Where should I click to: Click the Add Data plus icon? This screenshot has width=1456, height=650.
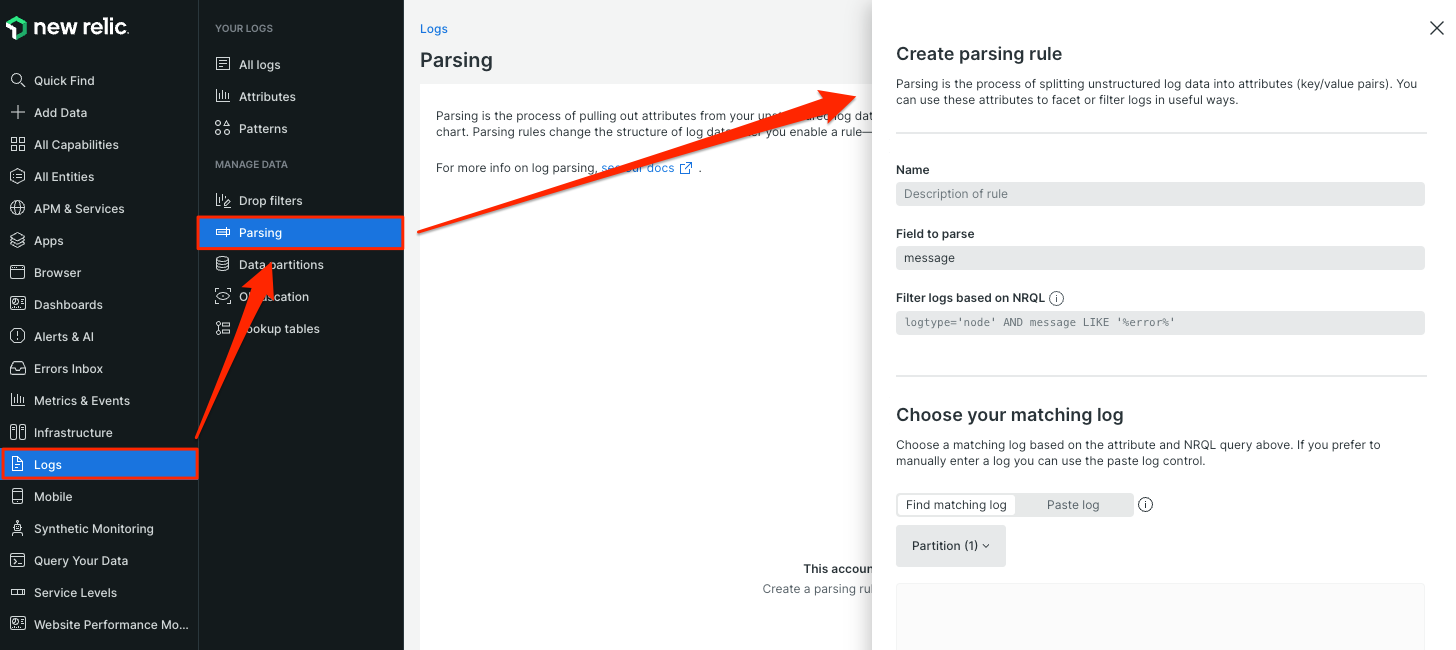[x=17, y=112]
